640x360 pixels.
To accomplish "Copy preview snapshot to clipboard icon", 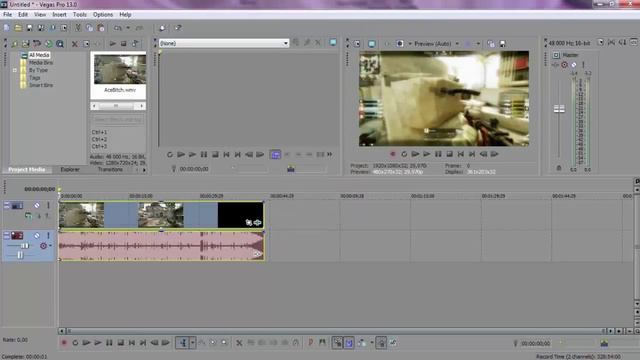I will pyautogui.click(x=491, y=44).
